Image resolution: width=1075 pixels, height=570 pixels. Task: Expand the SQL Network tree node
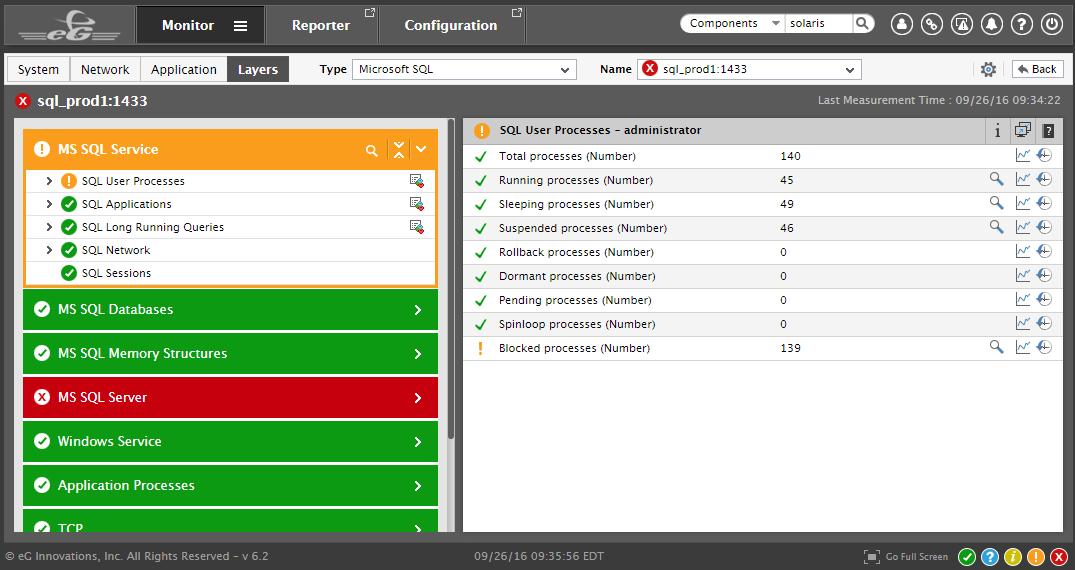pos(49,250)
